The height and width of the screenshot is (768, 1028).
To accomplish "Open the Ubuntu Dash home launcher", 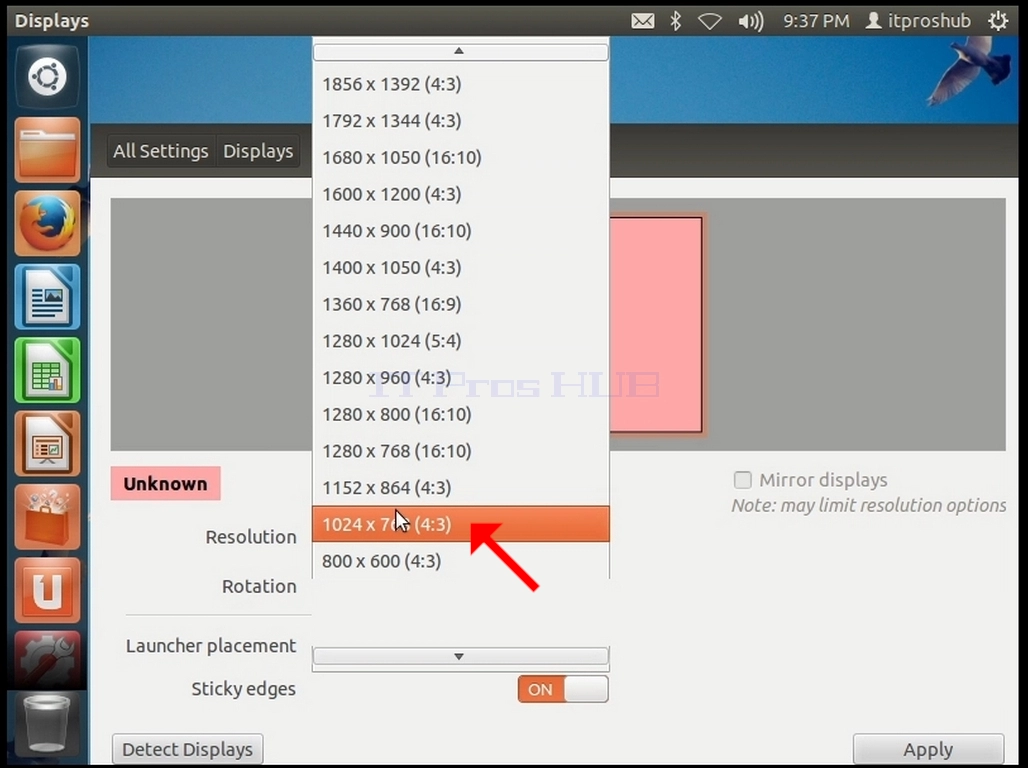I will pos(47,77).
